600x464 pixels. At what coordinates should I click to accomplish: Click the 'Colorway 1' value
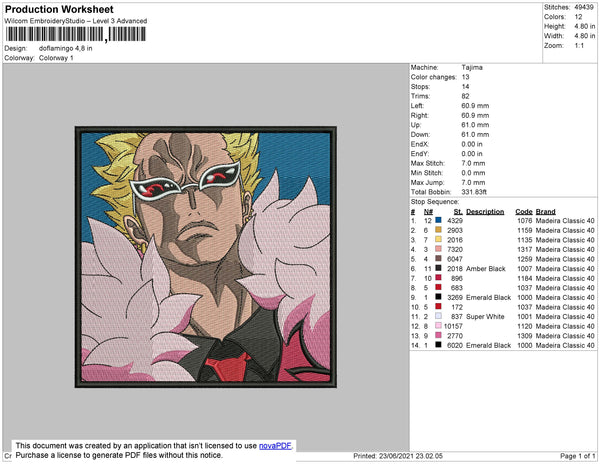[56, 58]
